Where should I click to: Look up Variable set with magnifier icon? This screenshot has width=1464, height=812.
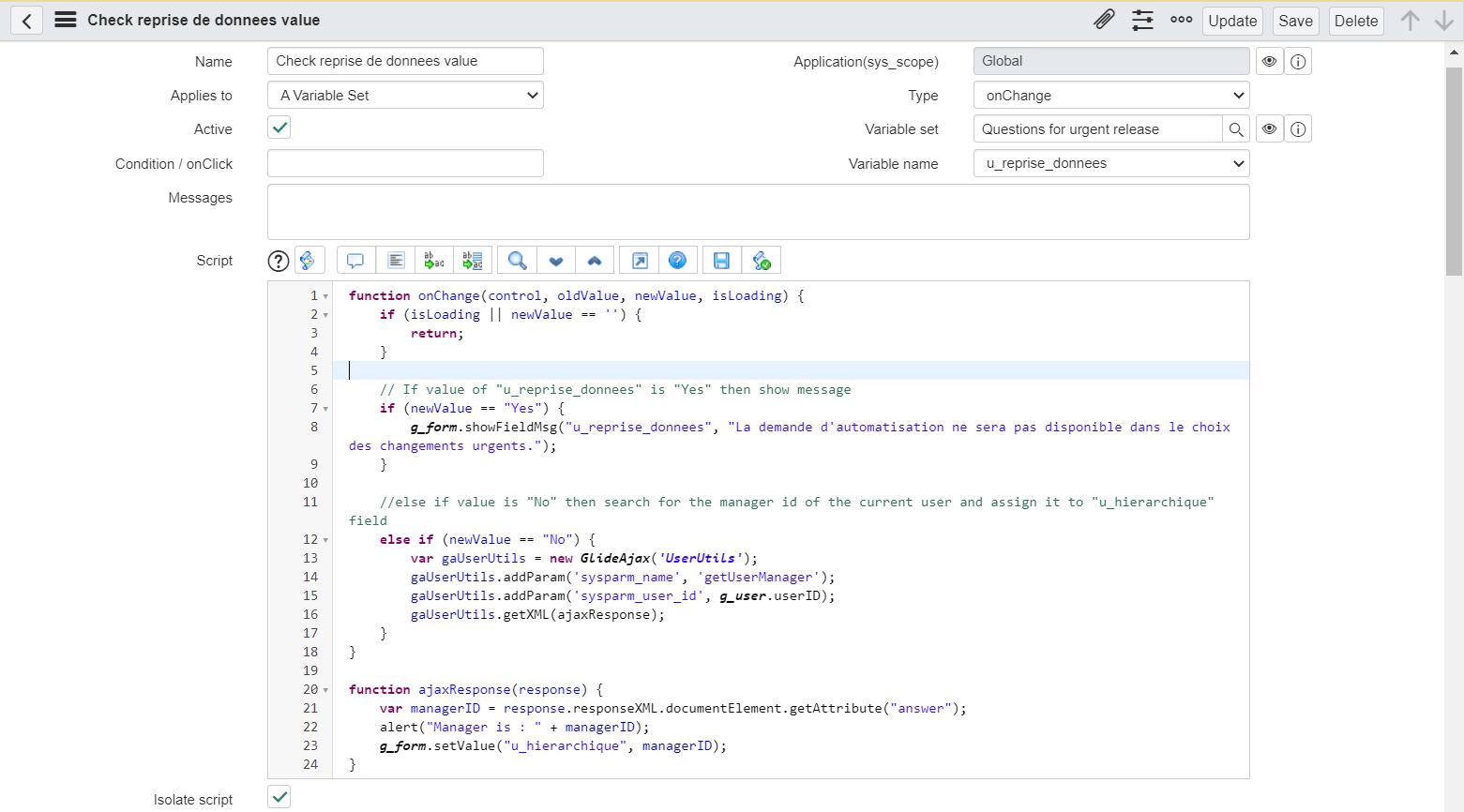pos(1236,129)
